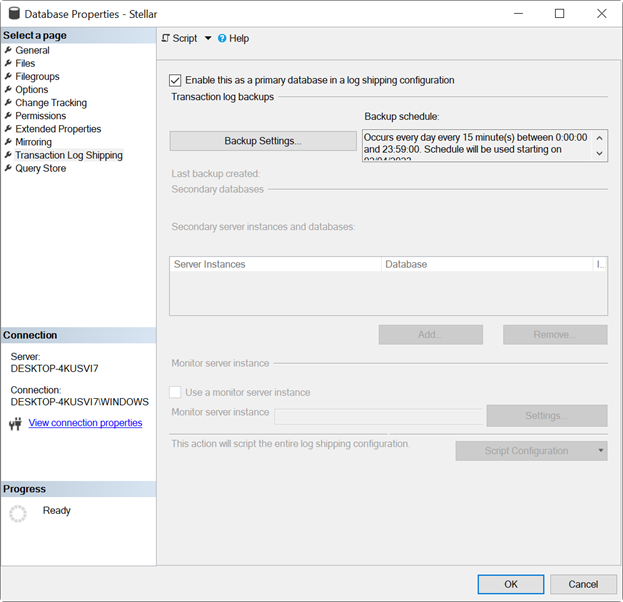The height and width of the screenshot is (602, 623).
Task: Click OK to apply settings
Action: click(511, 584)
